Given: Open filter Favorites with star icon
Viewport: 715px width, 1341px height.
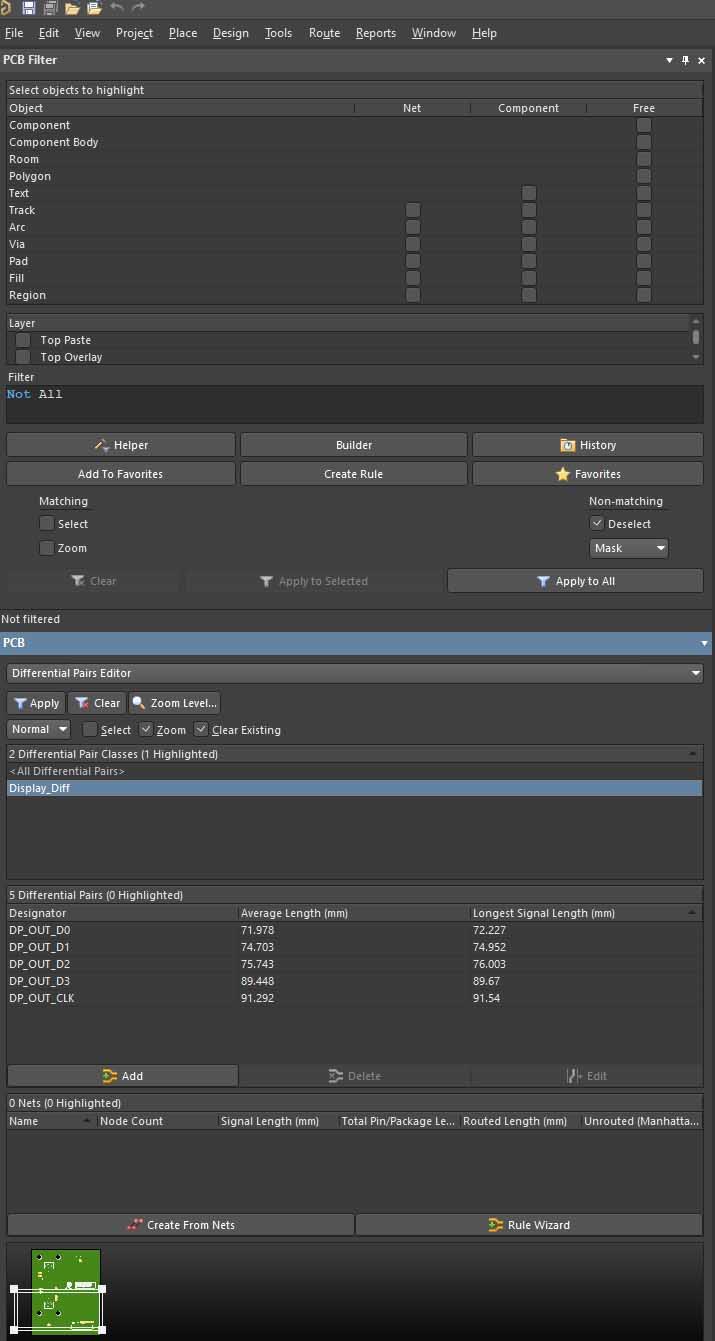Looking at the screenshot, I should pos(587,474).
